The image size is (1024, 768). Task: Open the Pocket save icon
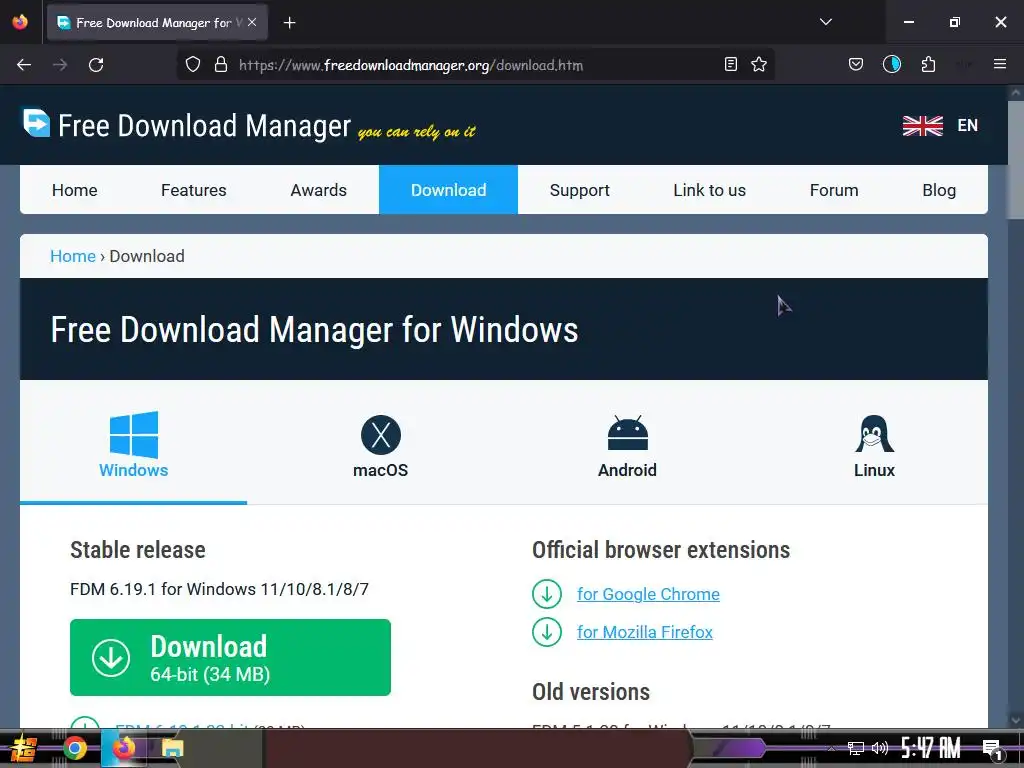(856, 64)
